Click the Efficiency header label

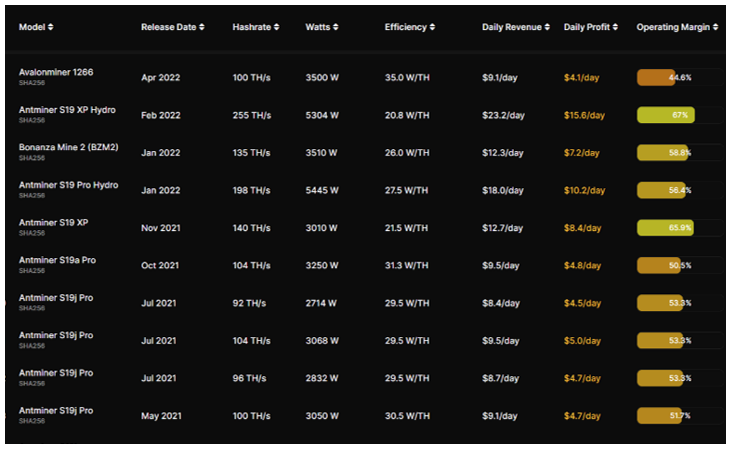pos(406,27)
